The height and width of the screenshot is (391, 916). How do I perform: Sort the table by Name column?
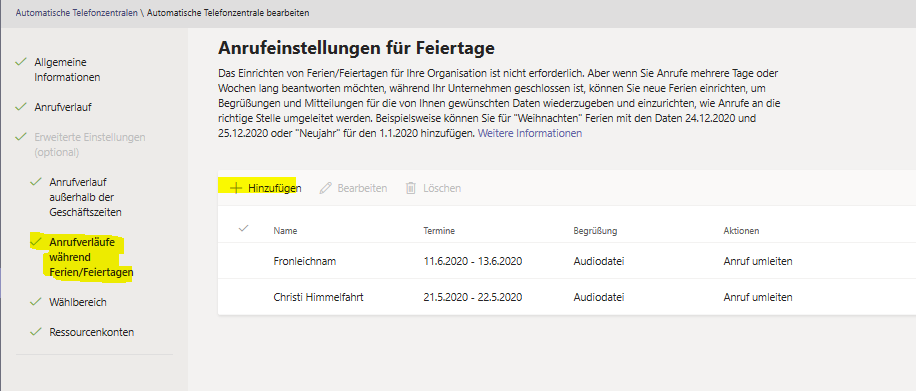click(x=285, y=231)
